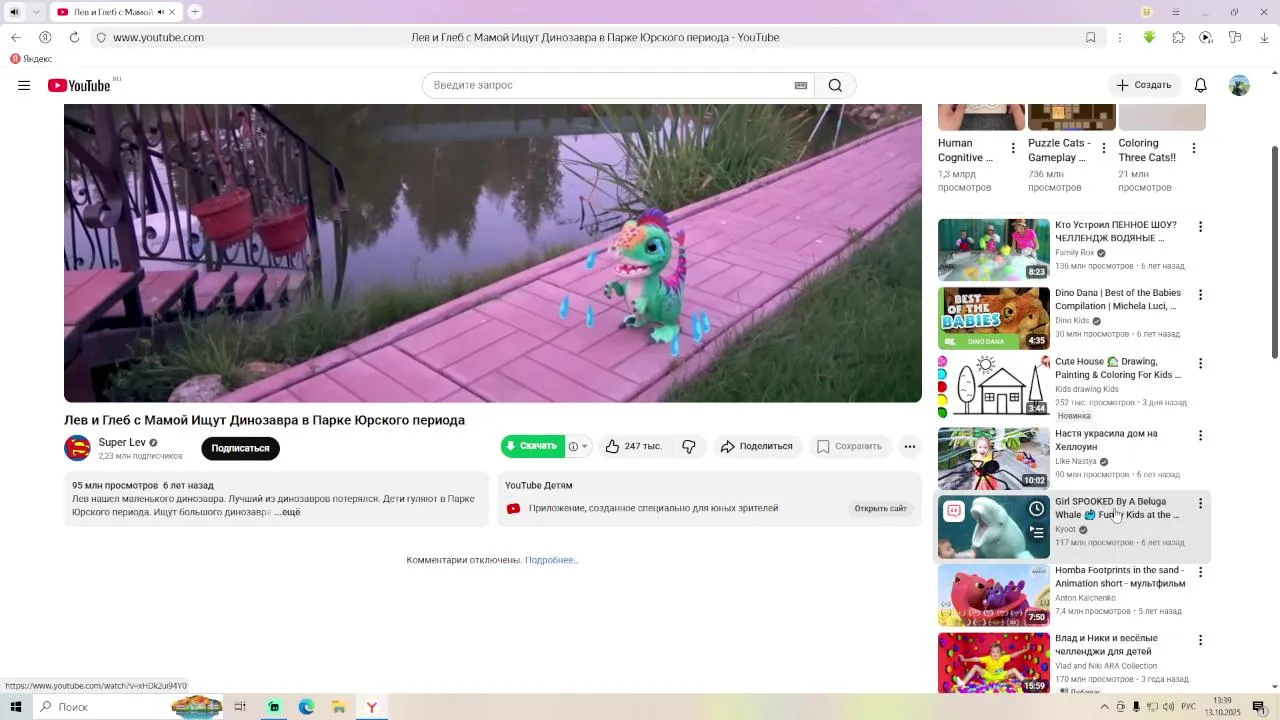
Task: Open Кто Устроил ПЕННОЕ ШОУ thumbnail
Action: (x=993, y=250)
